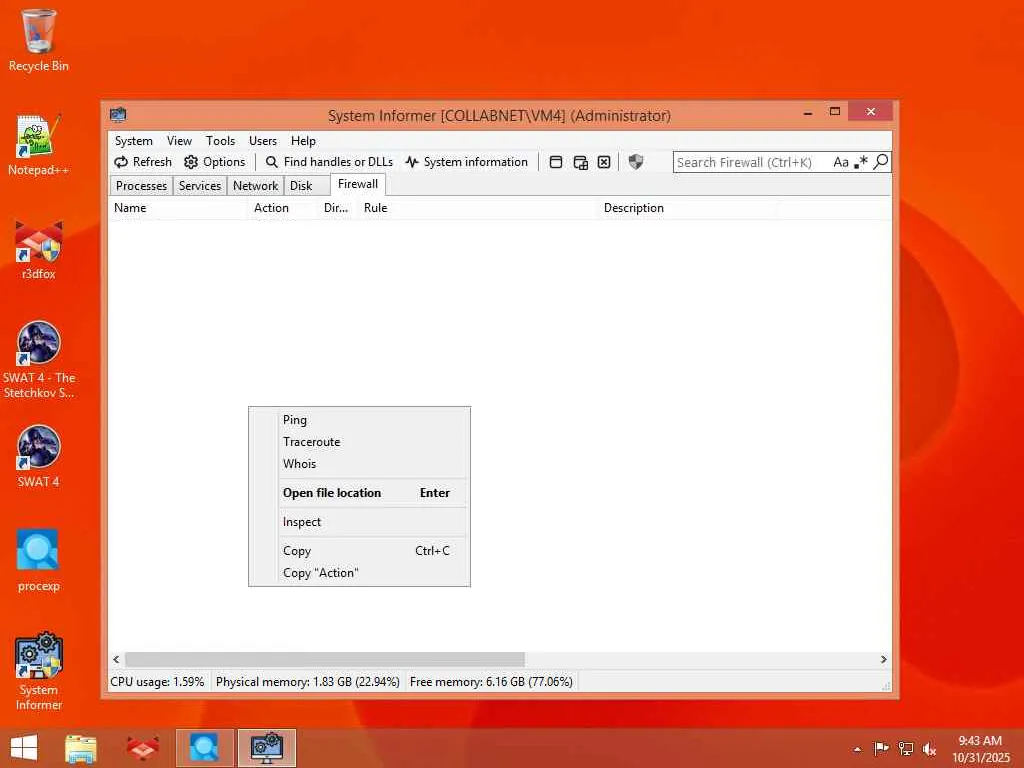
Task: Switch to the Processes tab
Action: pos(141,186)
